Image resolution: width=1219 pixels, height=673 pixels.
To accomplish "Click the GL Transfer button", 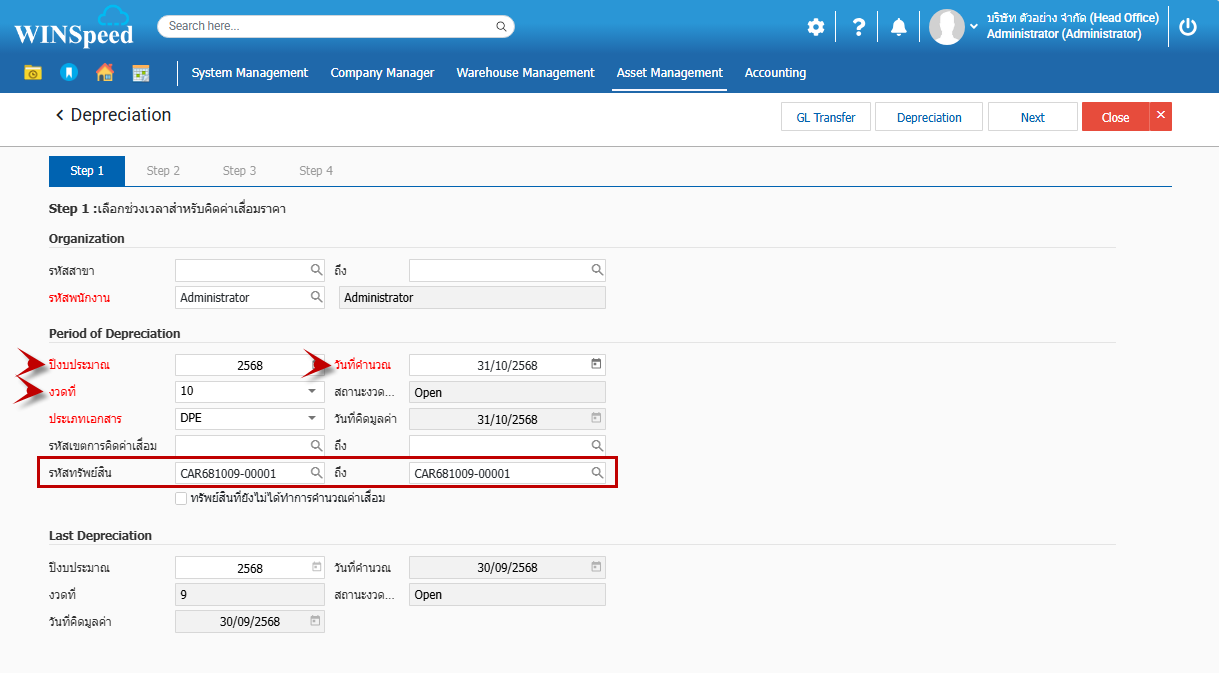I will 825,117.
